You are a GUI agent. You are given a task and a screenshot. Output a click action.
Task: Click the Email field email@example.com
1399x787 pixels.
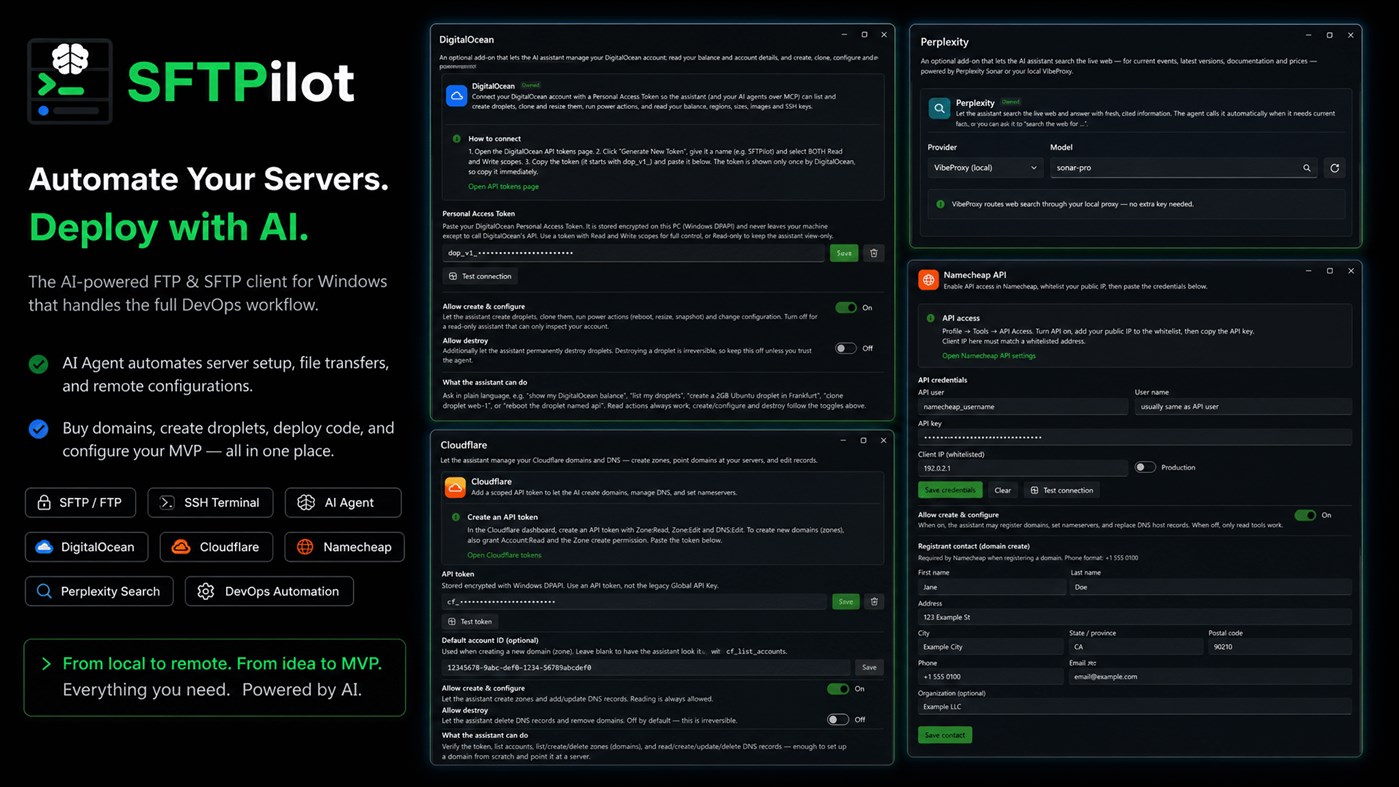pos(1210,677)
